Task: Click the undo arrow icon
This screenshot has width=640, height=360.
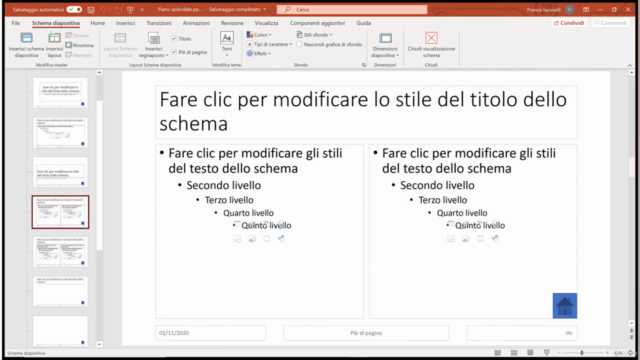Action: pos(103,9)
